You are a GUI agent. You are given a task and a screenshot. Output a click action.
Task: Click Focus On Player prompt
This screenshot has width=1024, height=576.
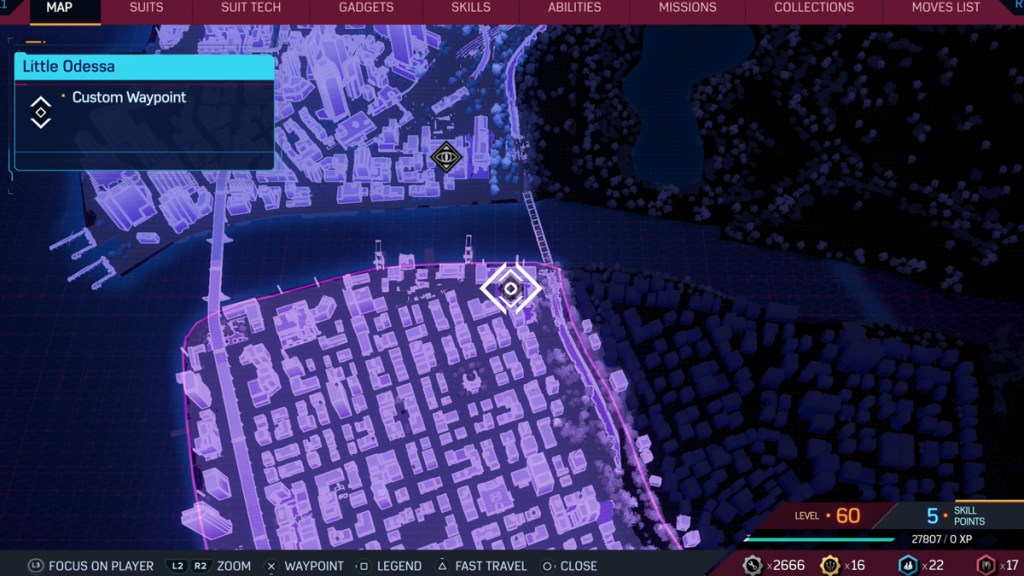91,566
